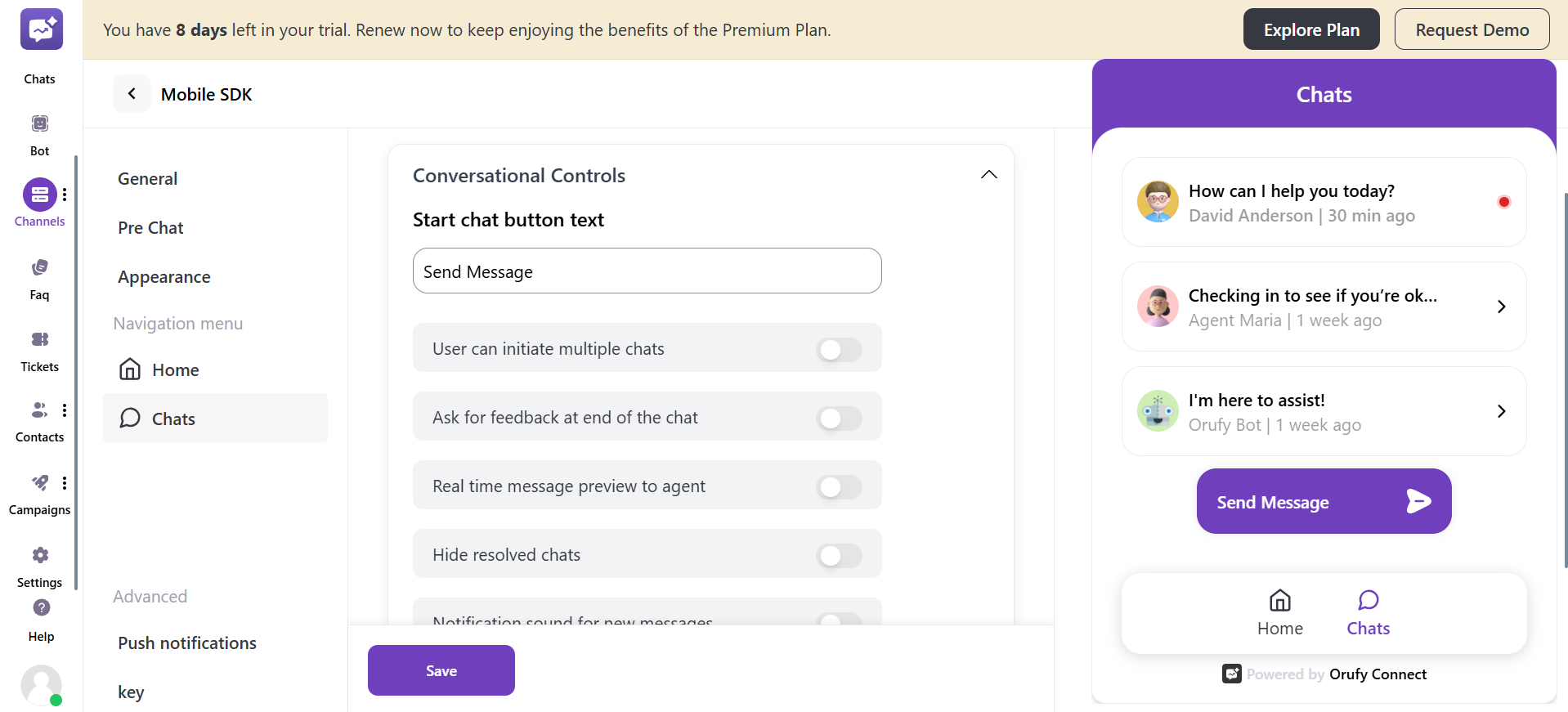Collapse the Conversational Controls panel
Screen dimensions: 1568x712
click(988, 174)
